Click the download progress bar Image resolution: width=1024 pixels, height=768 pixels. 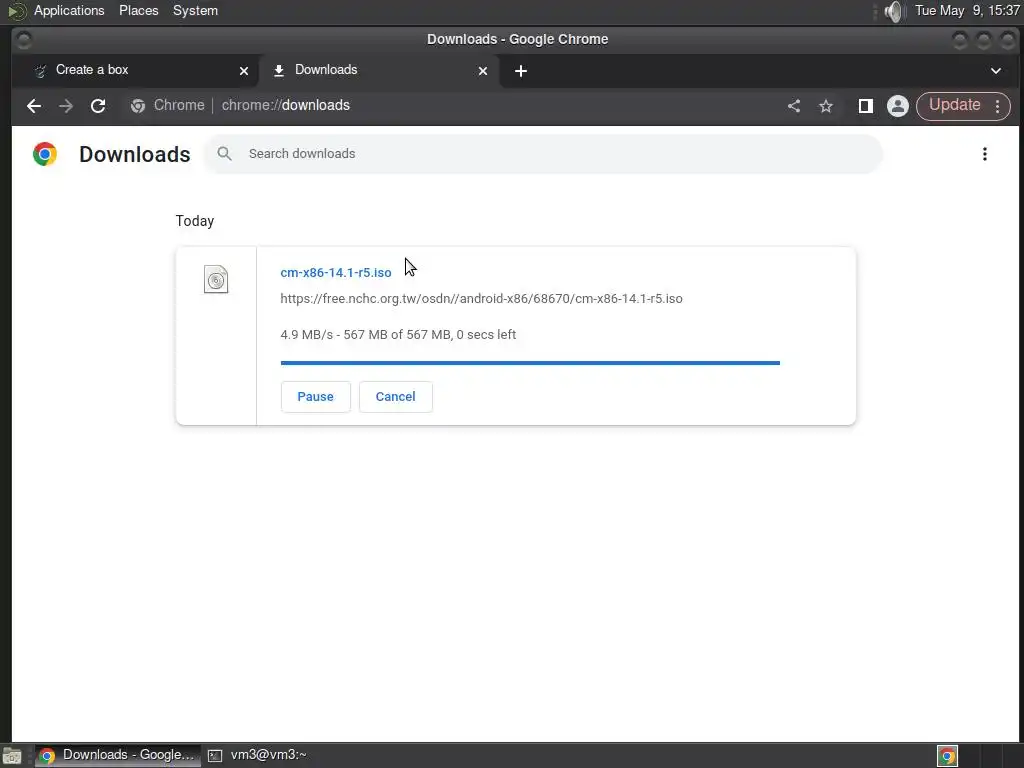tap(530, 362)
